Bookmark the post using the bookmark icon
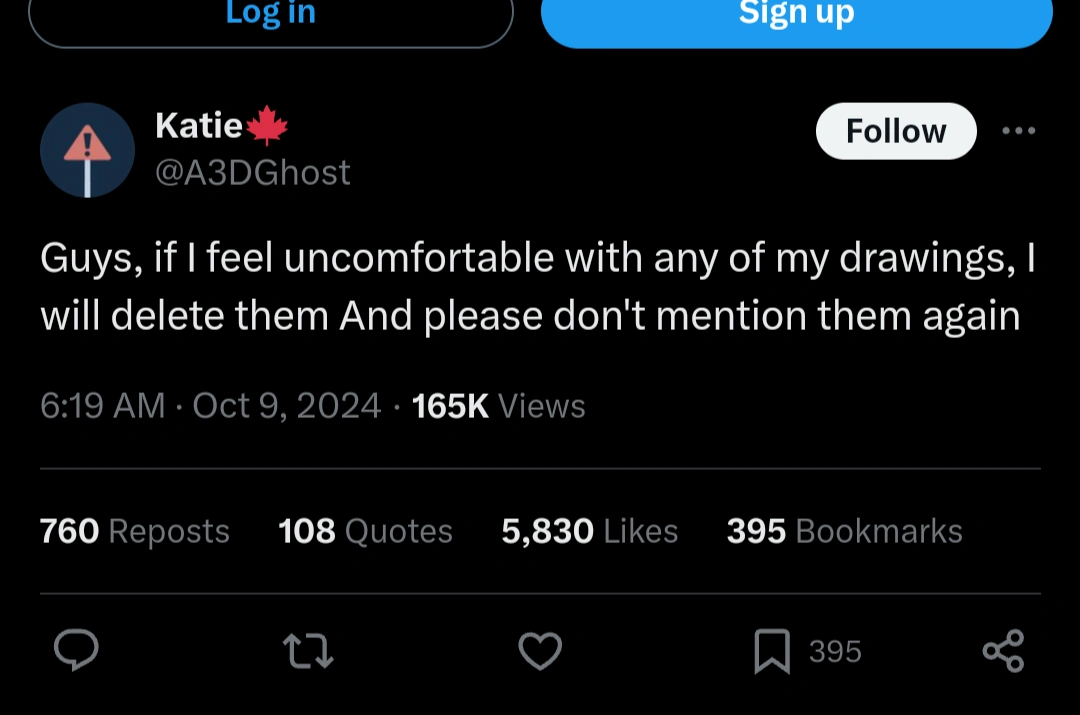 pyautogui.click(x=772, y=651)
